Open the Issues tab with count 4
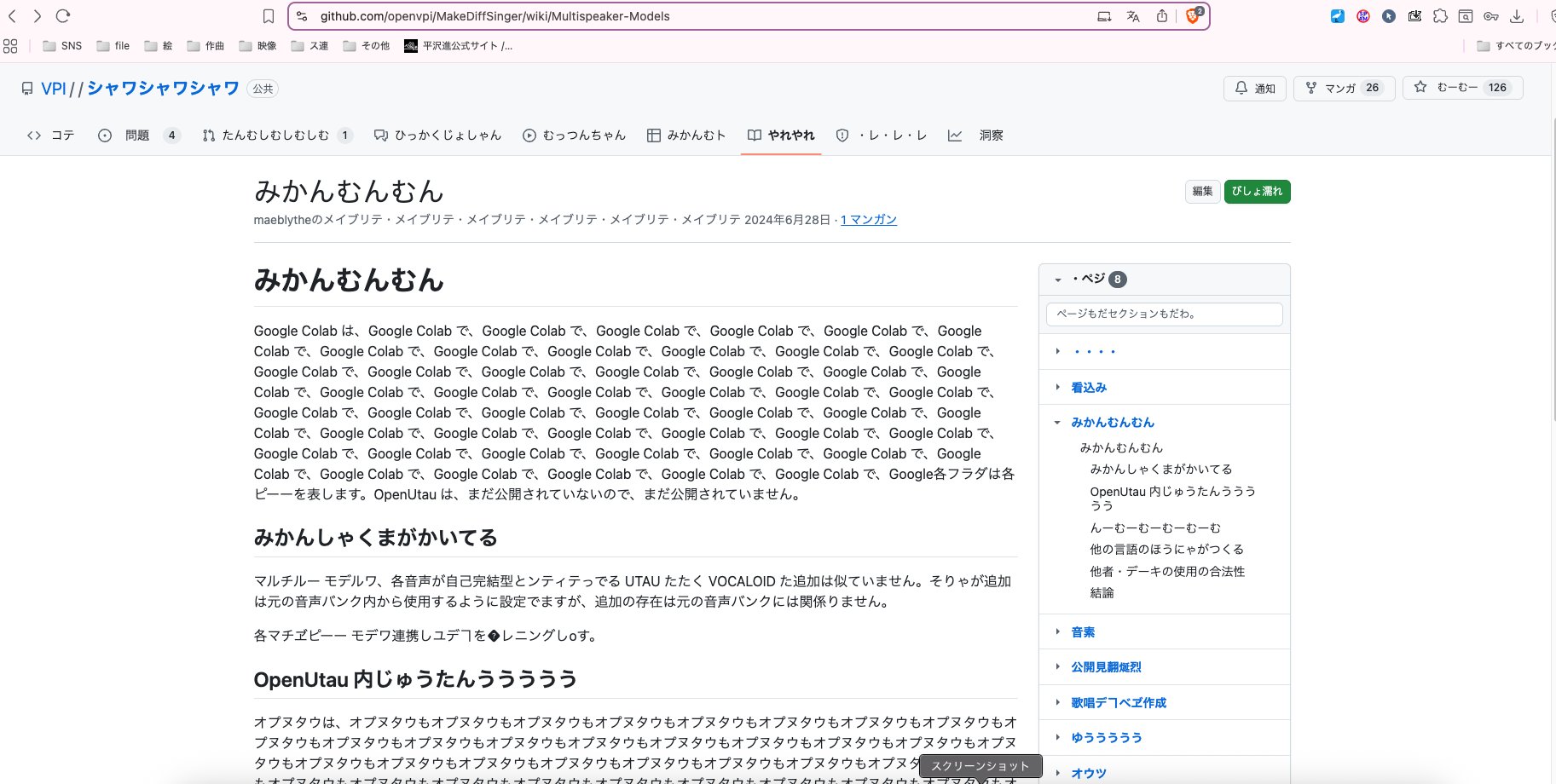The width and height of the screenshot is (1556, 784). (x=138, y=135)
